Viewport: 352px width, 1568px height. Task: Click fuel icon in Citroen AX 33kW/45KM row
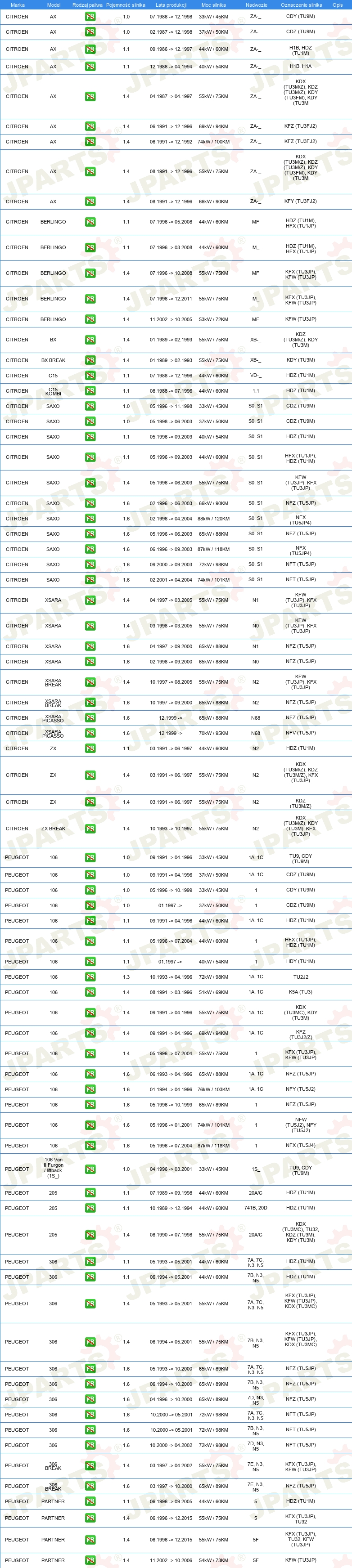(90, 17)
